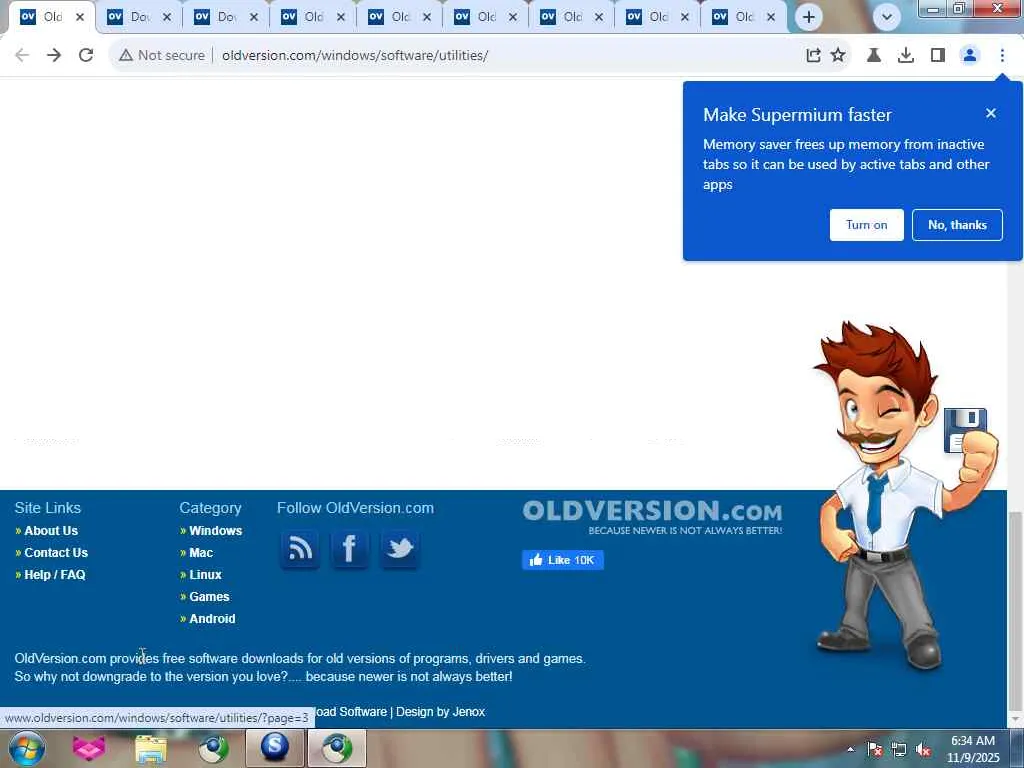Close the second browser tab
This screenshot has width=1024, height=768.
[x=167, y=17]
